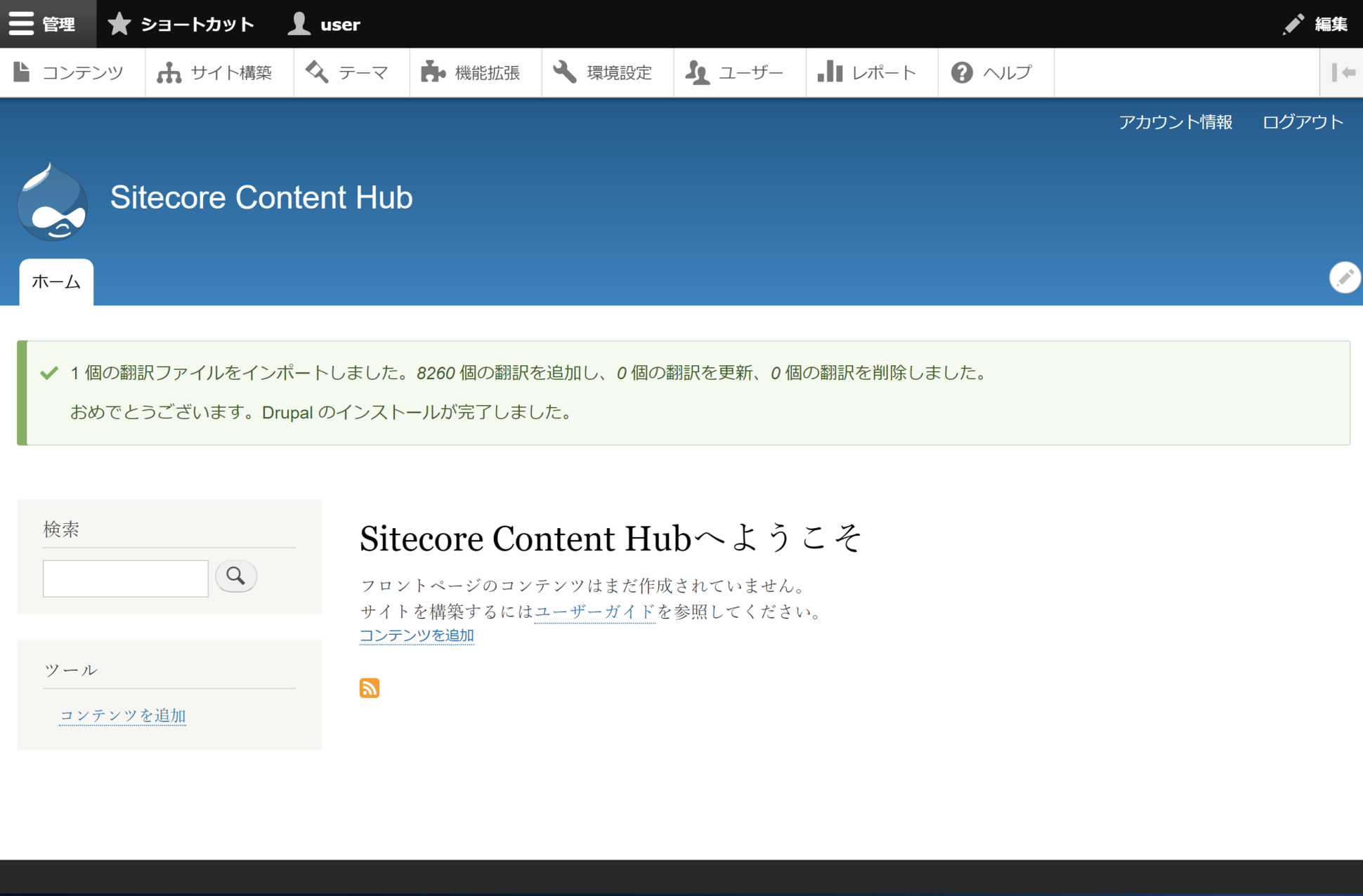Viewport: 1363px width, 896px height.
Task: Click the Sitecore Content Hub site title
Action: coord(261,197)
